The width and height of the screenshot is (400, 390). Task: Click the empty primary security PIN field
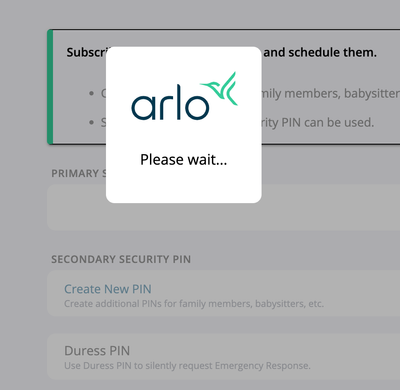pos(223,207)
